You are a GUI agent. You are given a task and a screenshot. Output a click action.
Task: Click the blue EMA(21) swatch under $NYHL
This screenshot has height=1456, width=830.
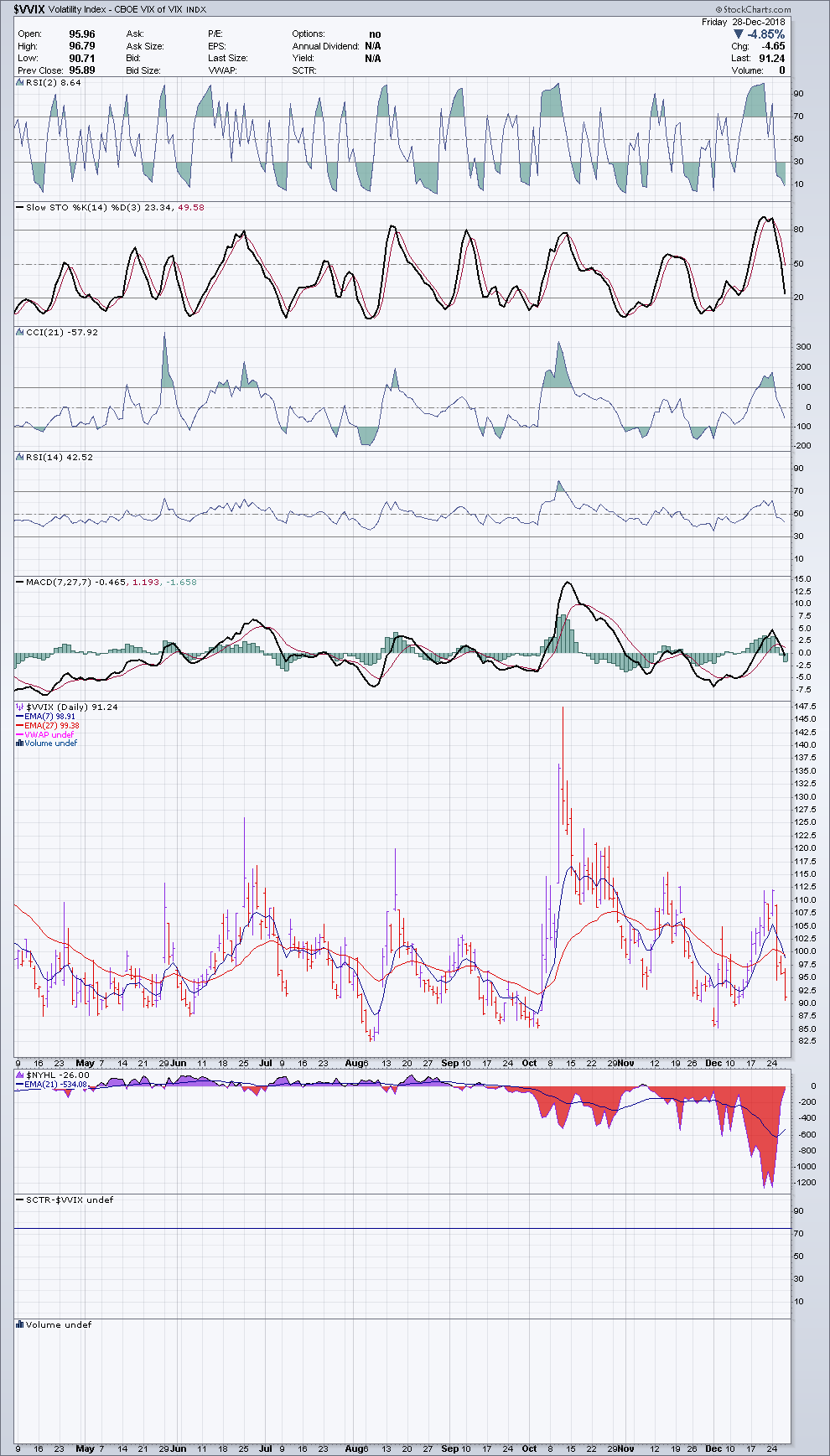[x=20, y=1085]
